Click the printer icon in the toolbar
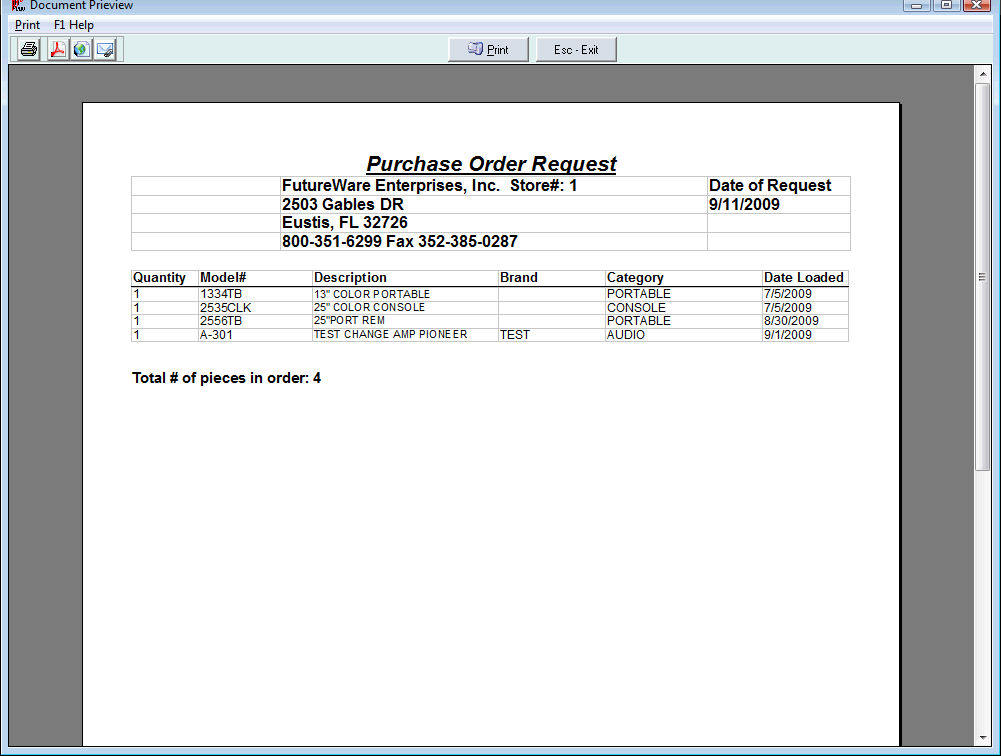 click(29, 49)
